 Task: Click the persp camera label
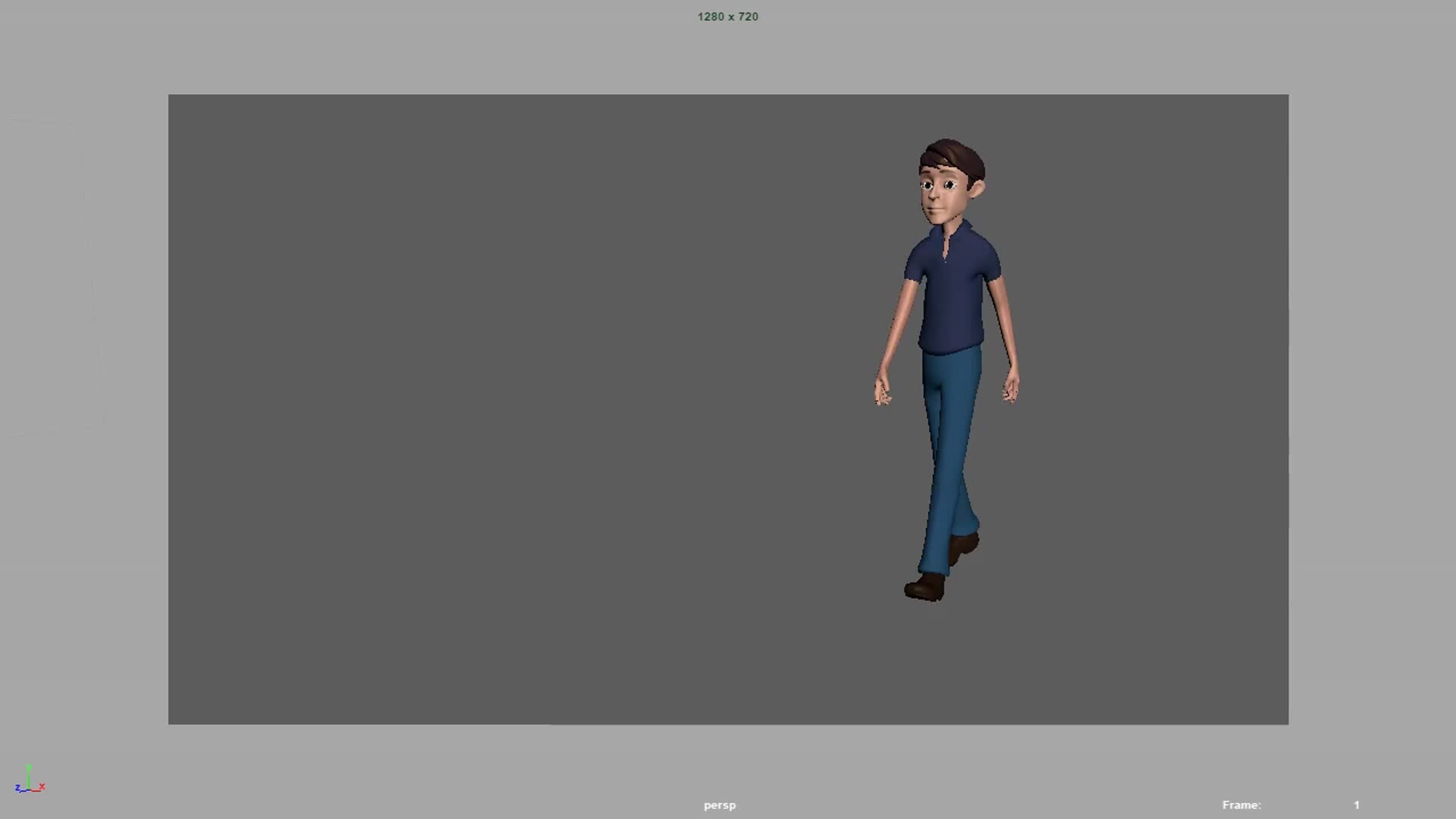point(719,805)
